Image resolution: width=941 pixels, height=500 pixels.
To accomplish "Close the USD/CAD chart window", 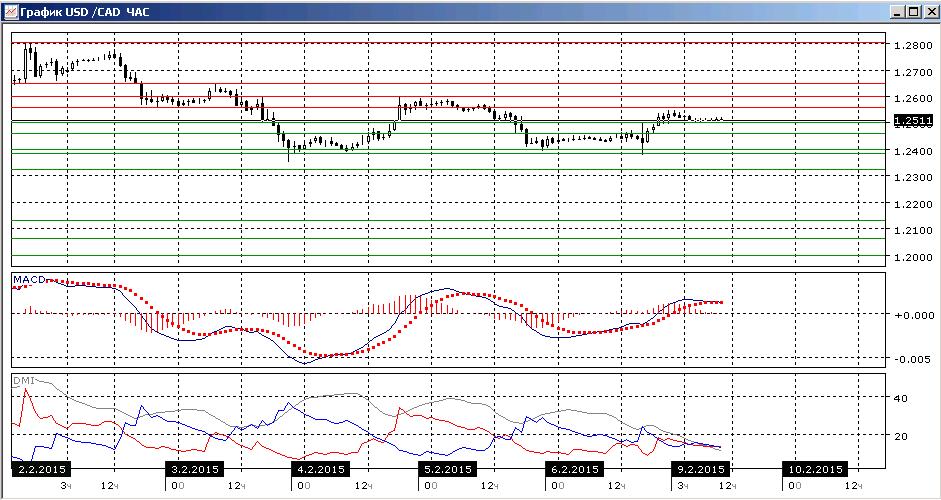I will tap(929, 11).
